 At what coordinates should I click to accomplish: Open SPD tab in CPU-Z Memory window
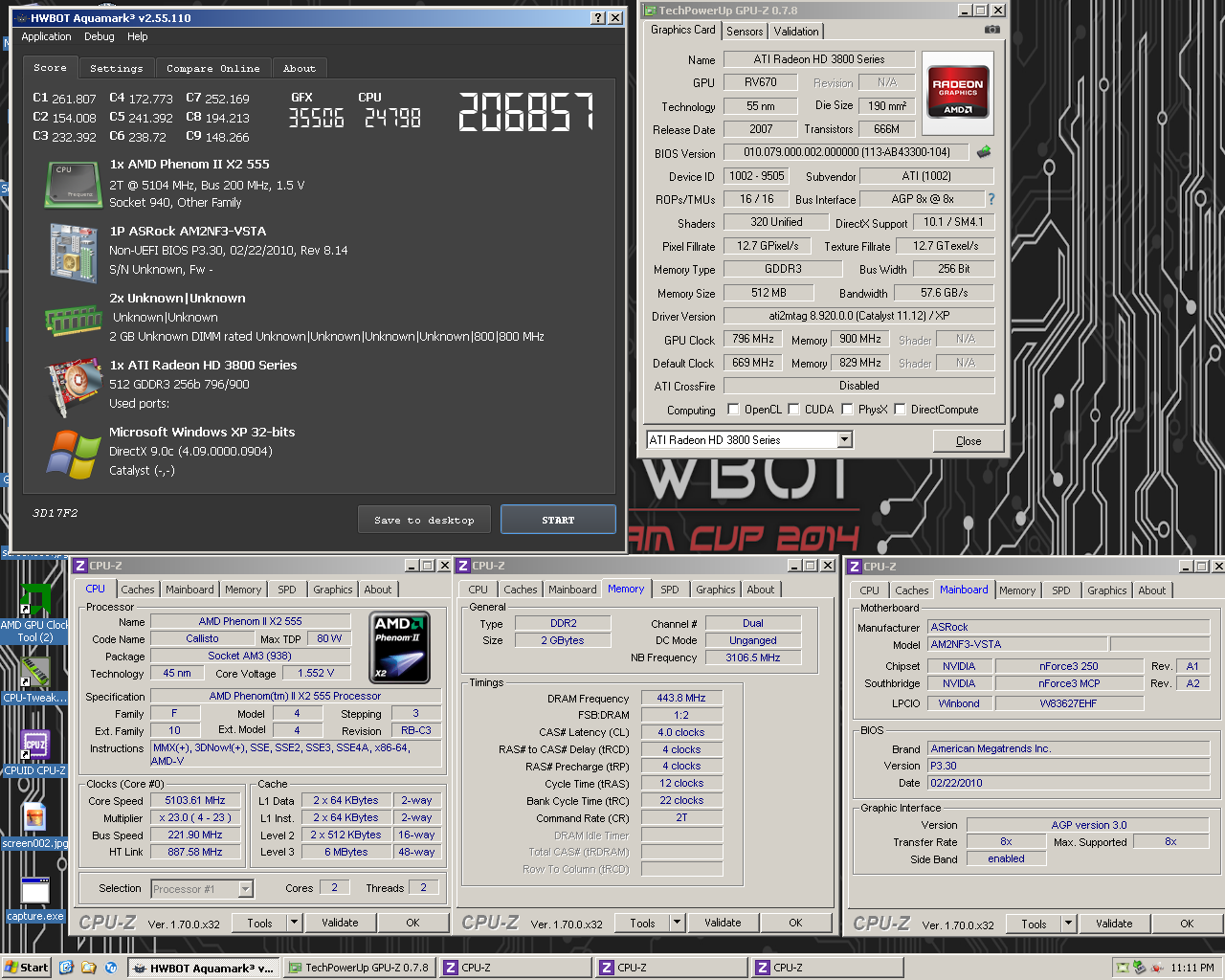coord(670,590)
